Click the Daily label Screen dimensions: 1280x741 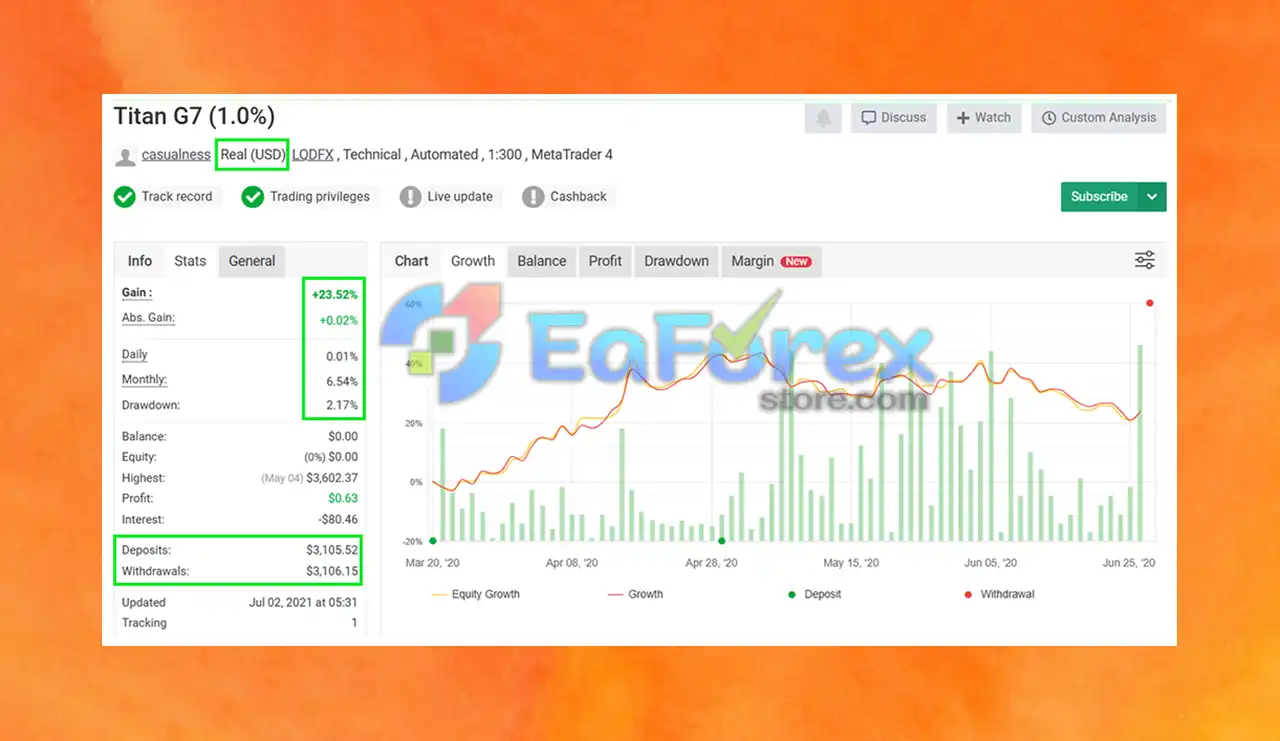[134, 355]
